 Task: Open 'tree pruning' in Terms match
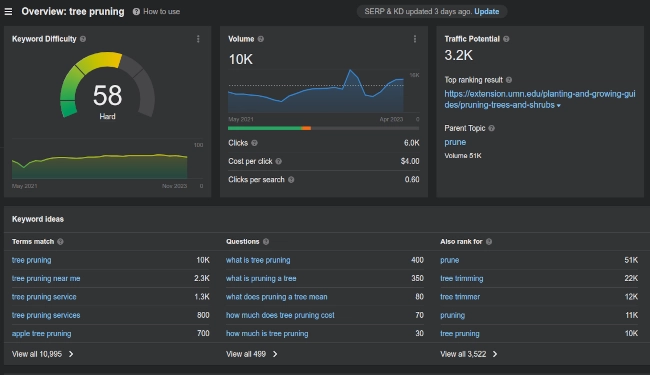point(32,260)
